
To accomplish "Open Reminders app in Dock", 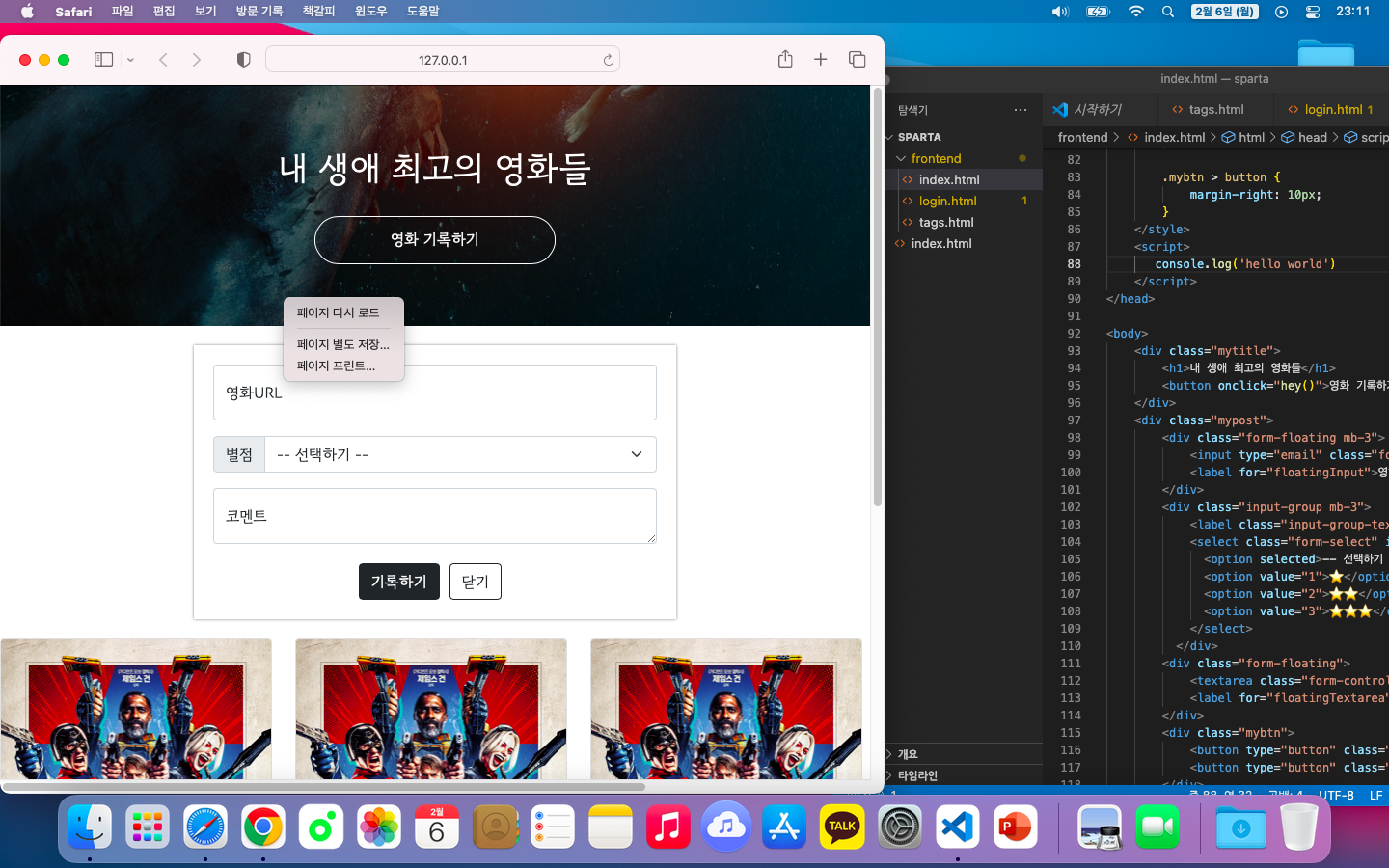I will (x=553, y=827).
